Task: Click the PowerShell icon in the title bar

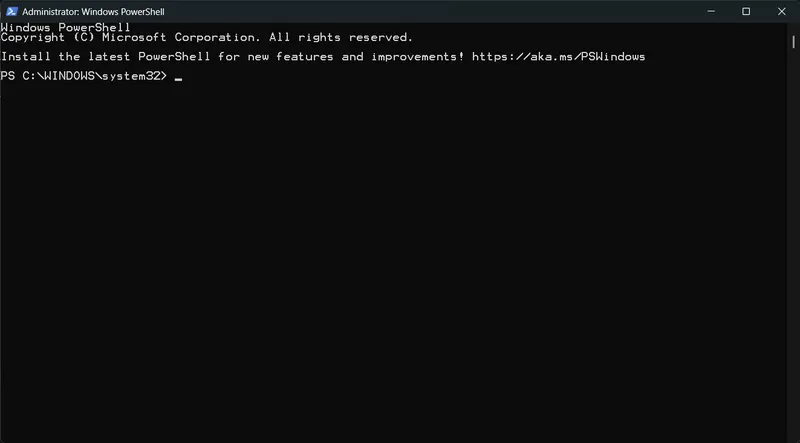Action: point(12,11)
